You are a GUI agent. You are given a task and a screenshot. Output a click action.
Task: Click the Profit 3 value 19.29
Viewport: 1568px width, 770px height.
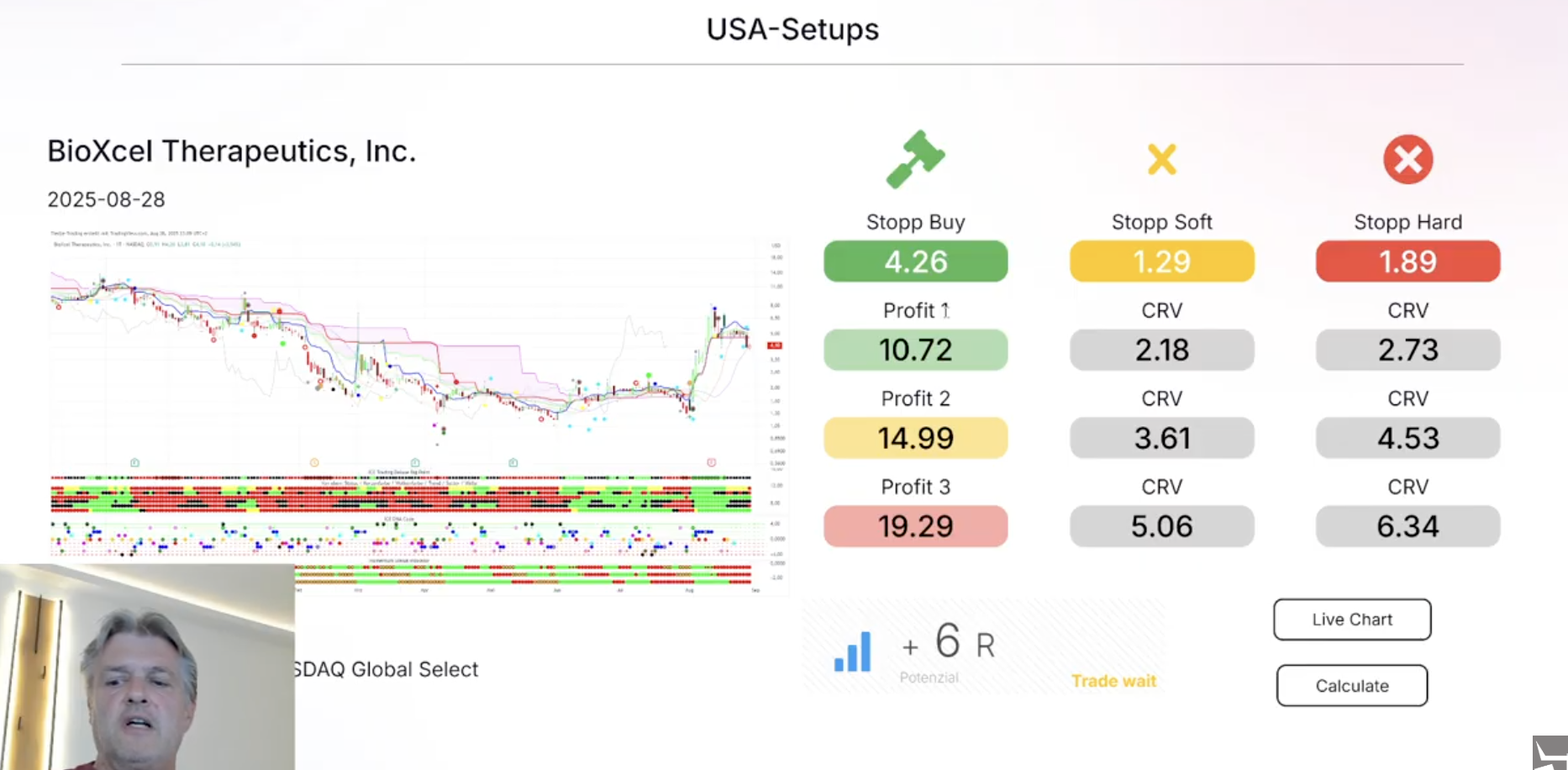click(915, 526)
